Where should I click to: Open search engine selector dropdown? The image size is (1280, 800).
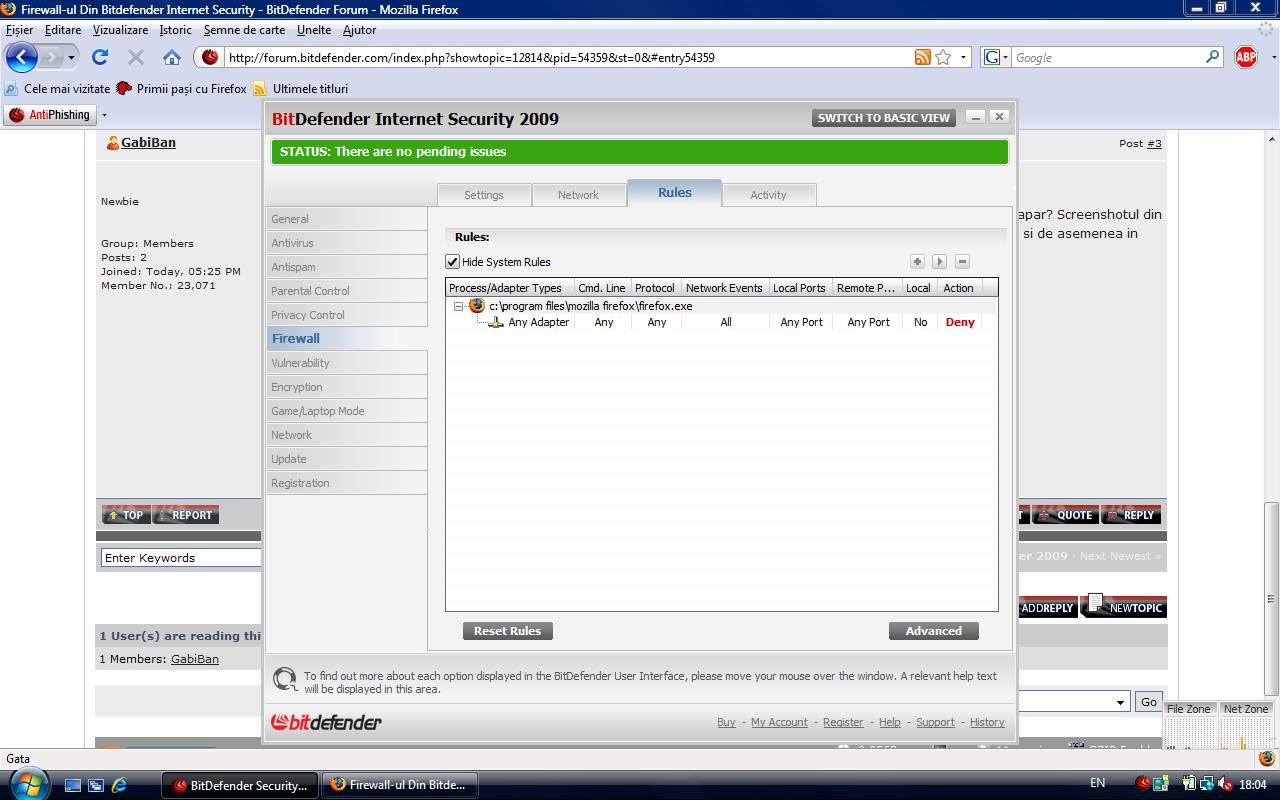pyautogui.click(x=996, y=57)
